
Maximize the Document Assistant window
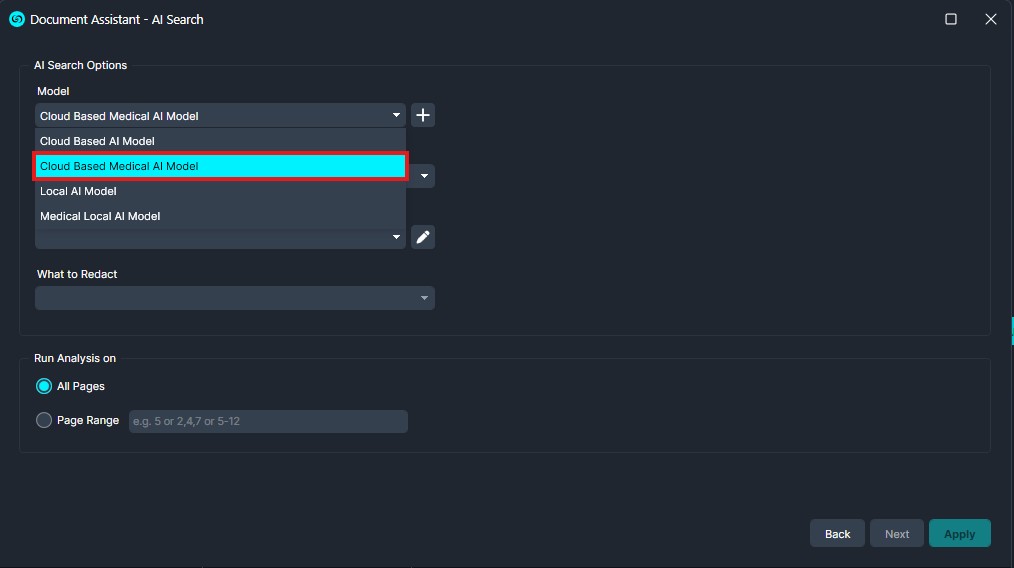pyautogui.click(x=951, y=19)
